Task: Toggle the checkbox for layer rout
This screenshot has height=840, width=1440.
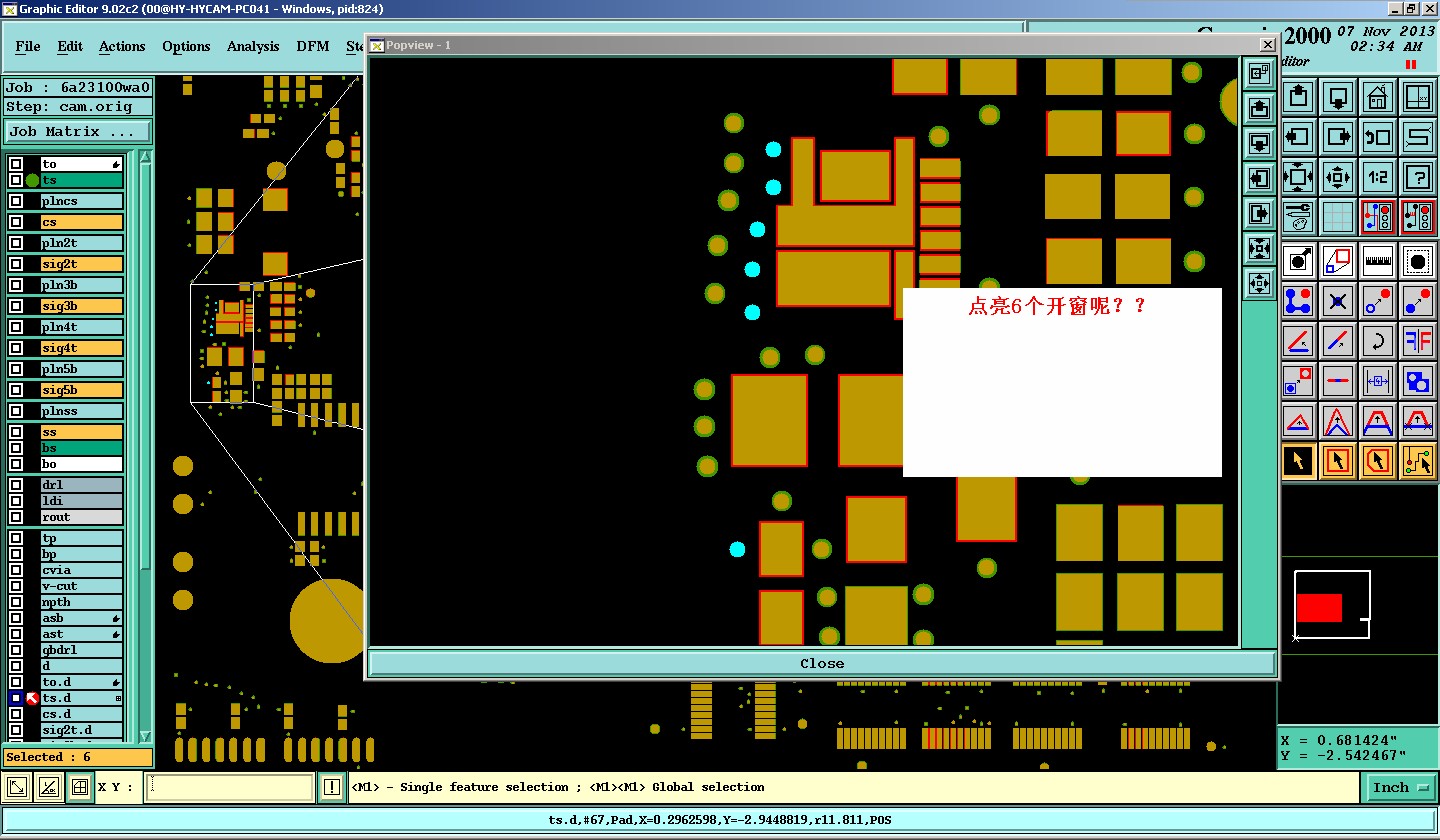Action: (16, 517)
